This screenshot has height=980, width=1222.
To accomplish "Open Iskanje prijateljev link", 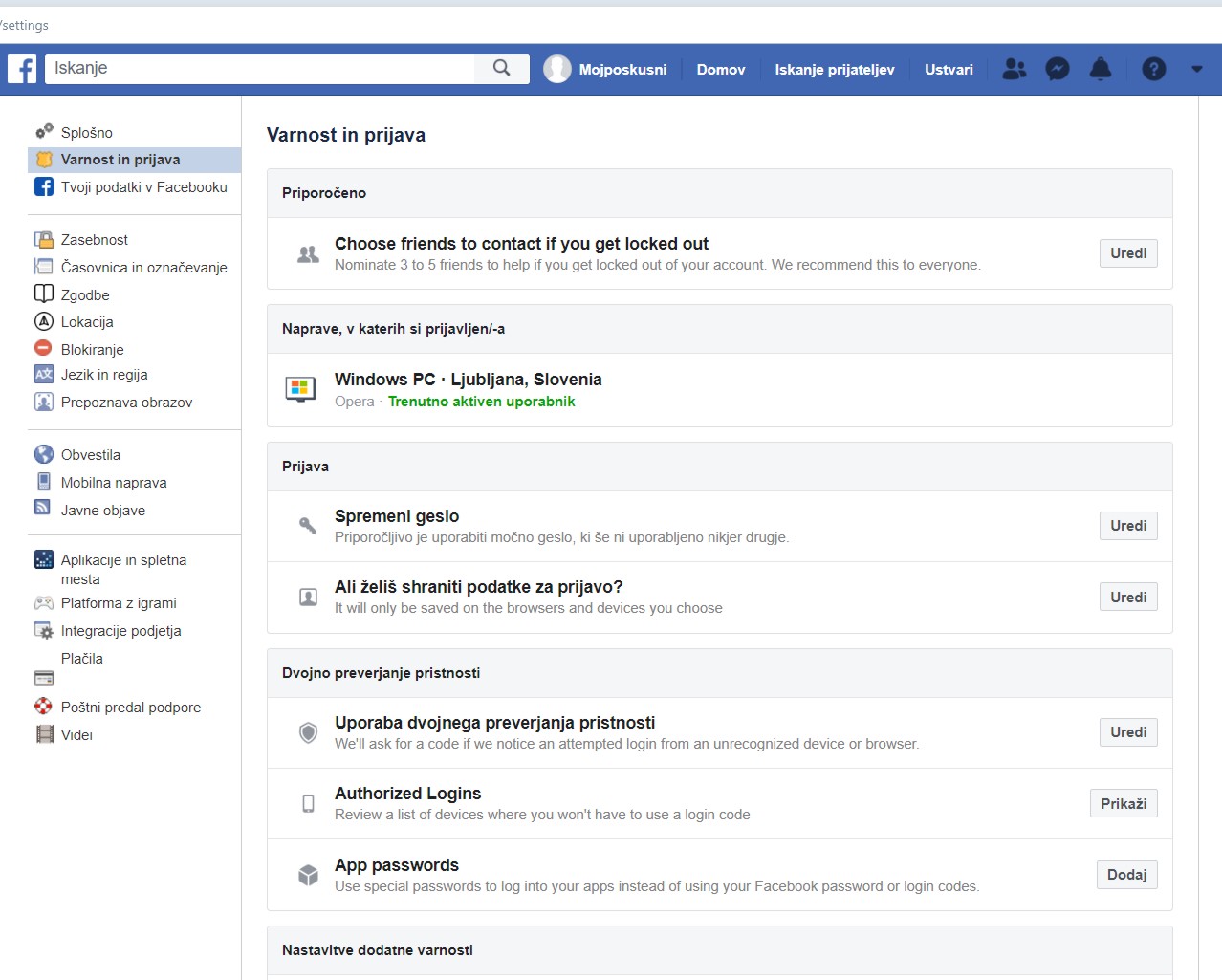I will [834, 70].
